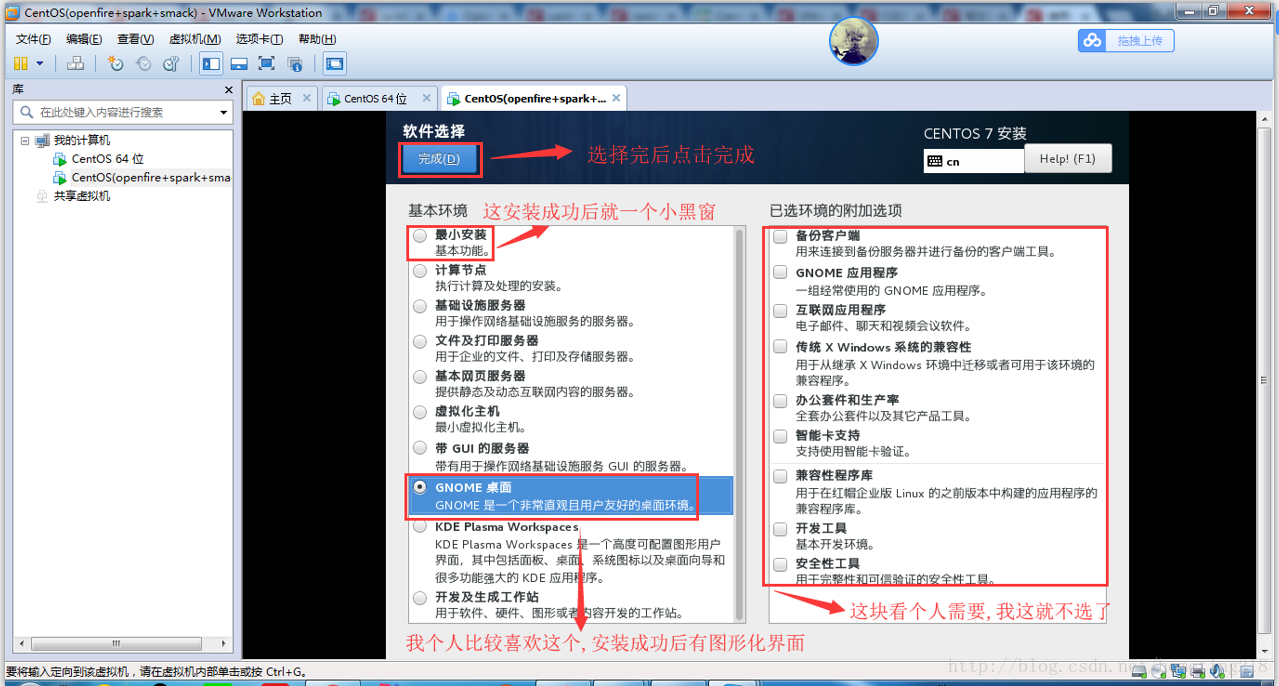Close the CentOS 64 位 tab
Viewport: 1279px width, 686px height.
[427, 98]
